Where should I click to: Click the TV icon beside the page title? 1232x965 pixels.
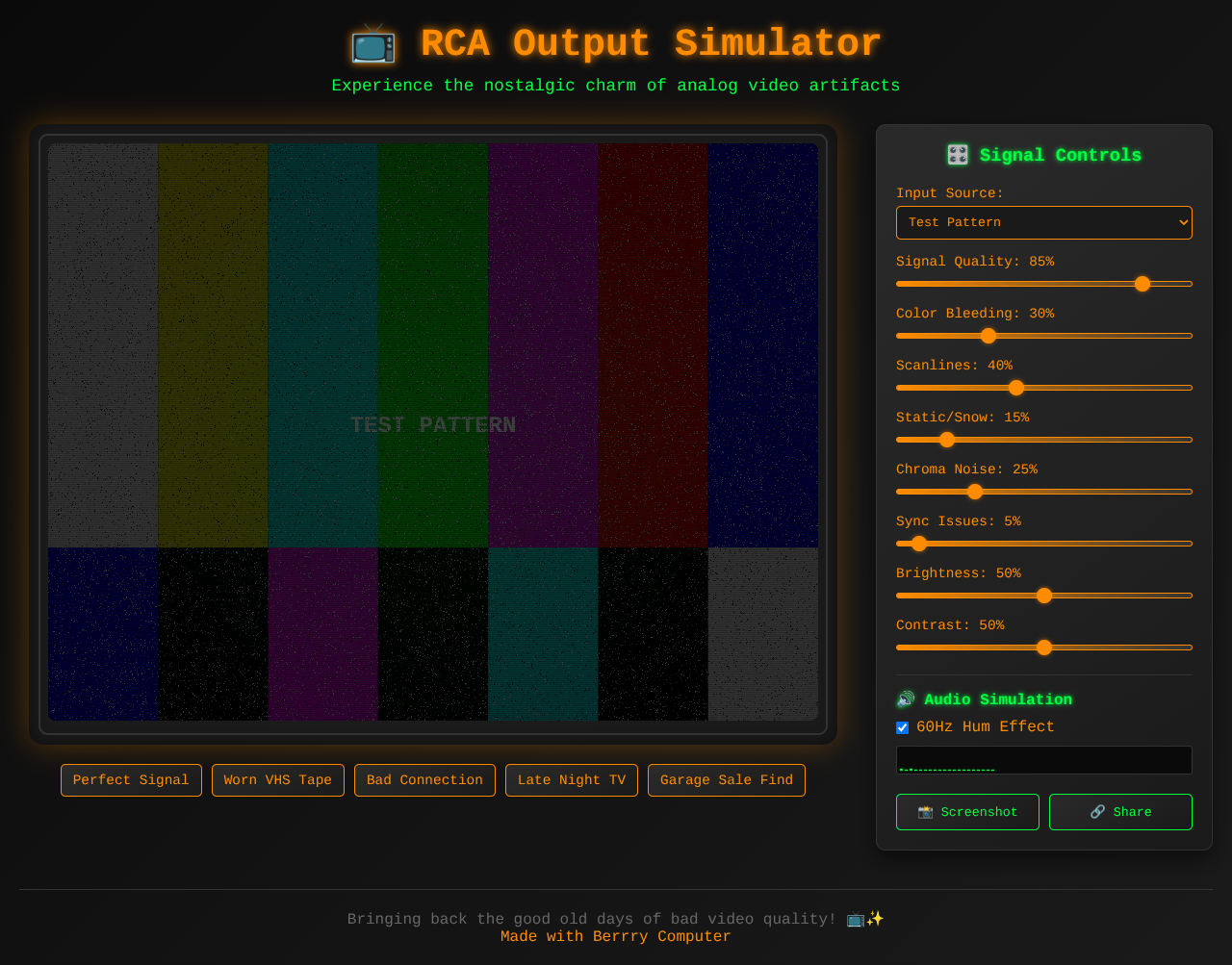click(372, 43)
